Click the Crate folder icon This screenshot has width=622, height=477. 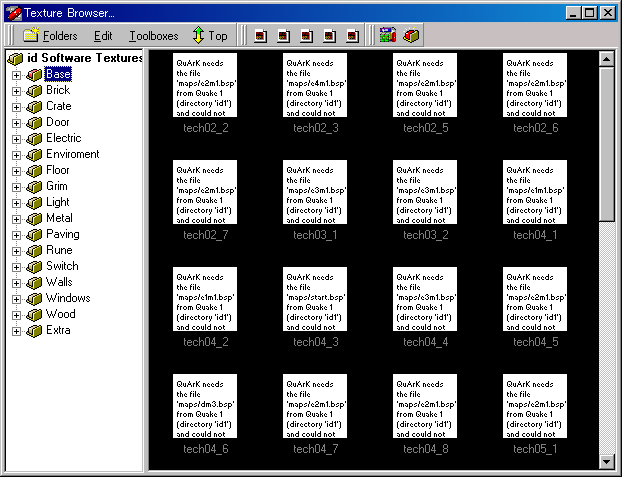tap(34, 107)
